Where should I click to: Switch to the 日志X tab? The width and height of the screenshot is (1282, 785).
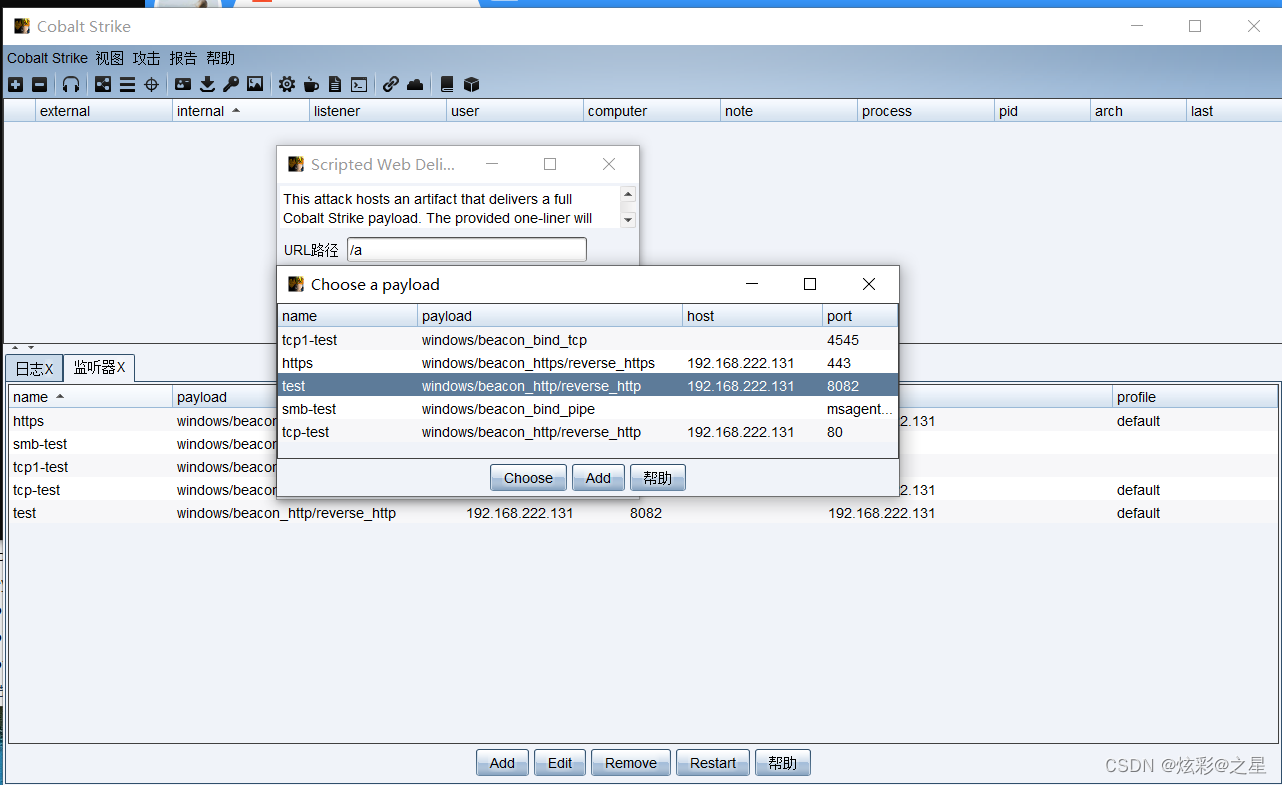pos(34,368)
